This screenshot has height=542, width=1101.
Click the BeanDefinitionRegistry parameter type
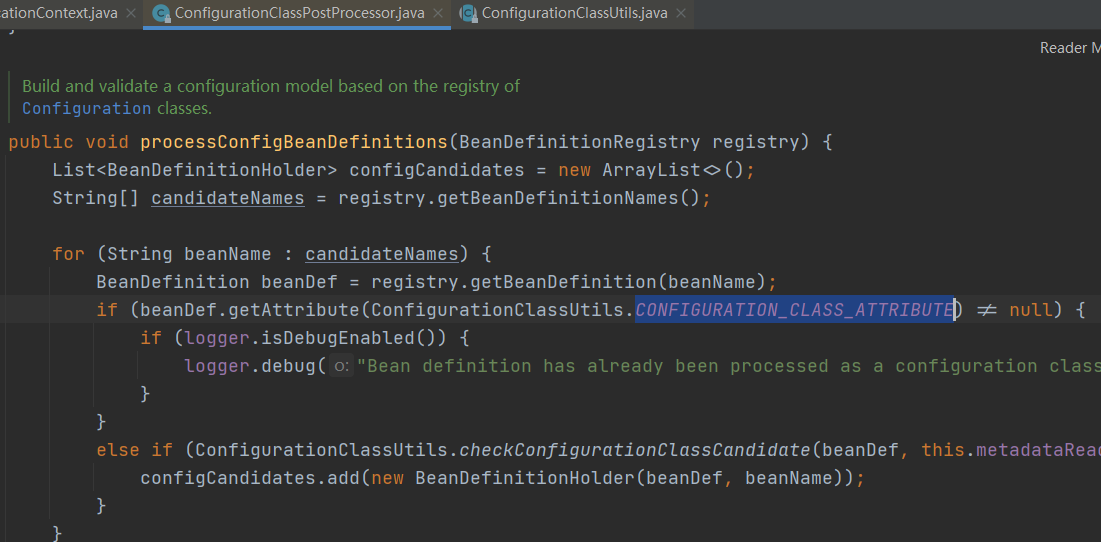point(579,143)
